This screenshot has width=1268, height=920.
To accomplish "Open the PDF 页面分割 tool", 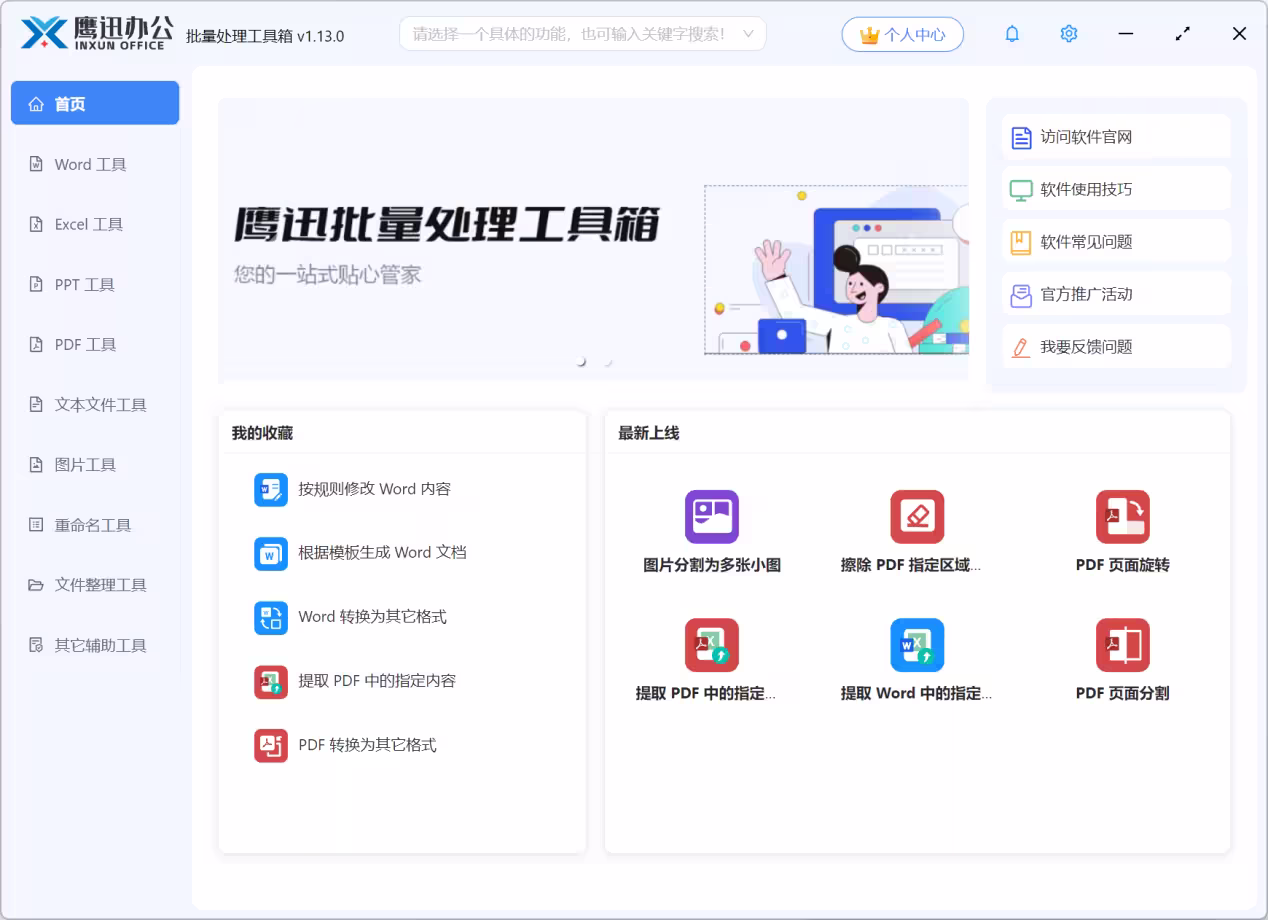I will (x=1123, y=657).
